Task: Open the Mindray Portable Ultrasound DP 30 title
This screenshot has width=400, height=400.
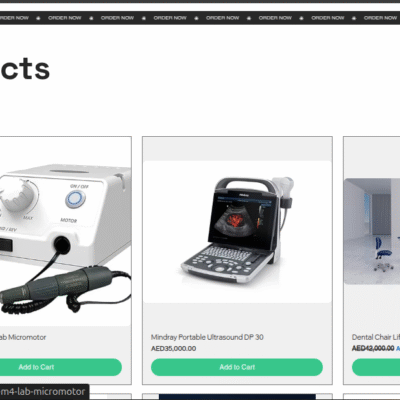Action: 207,337
